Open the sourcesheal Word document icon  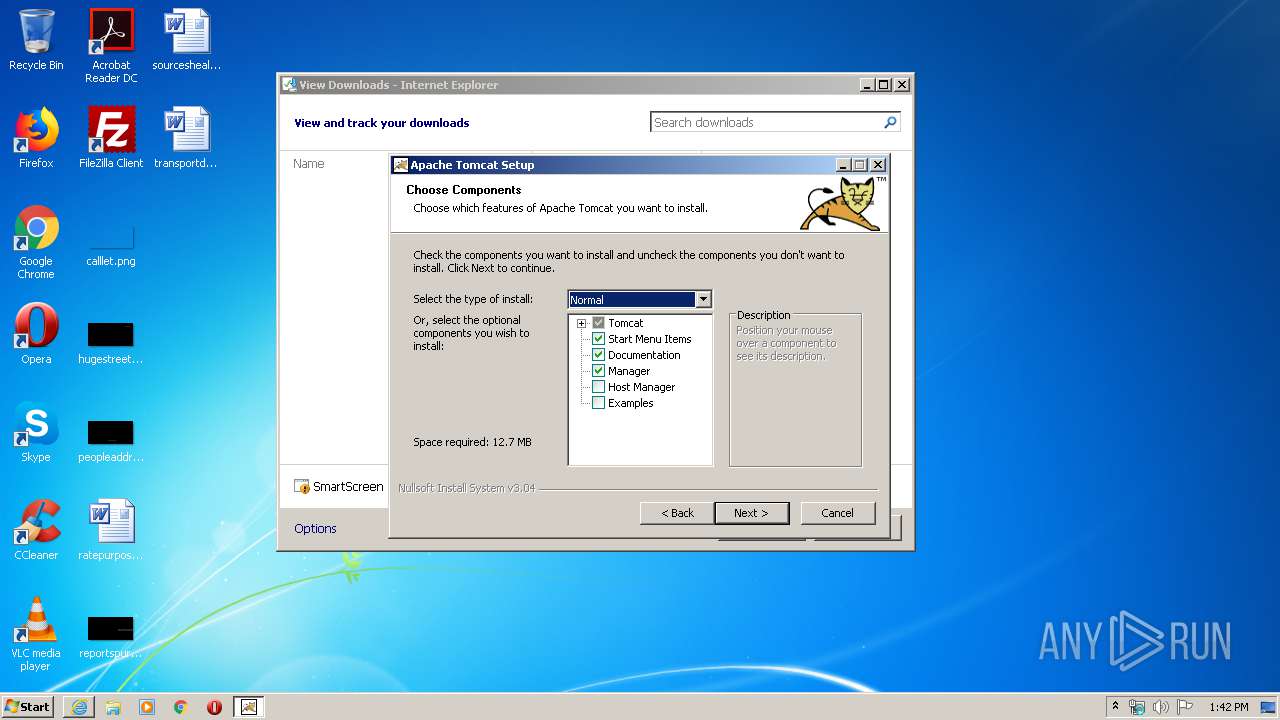coord(186,40)
